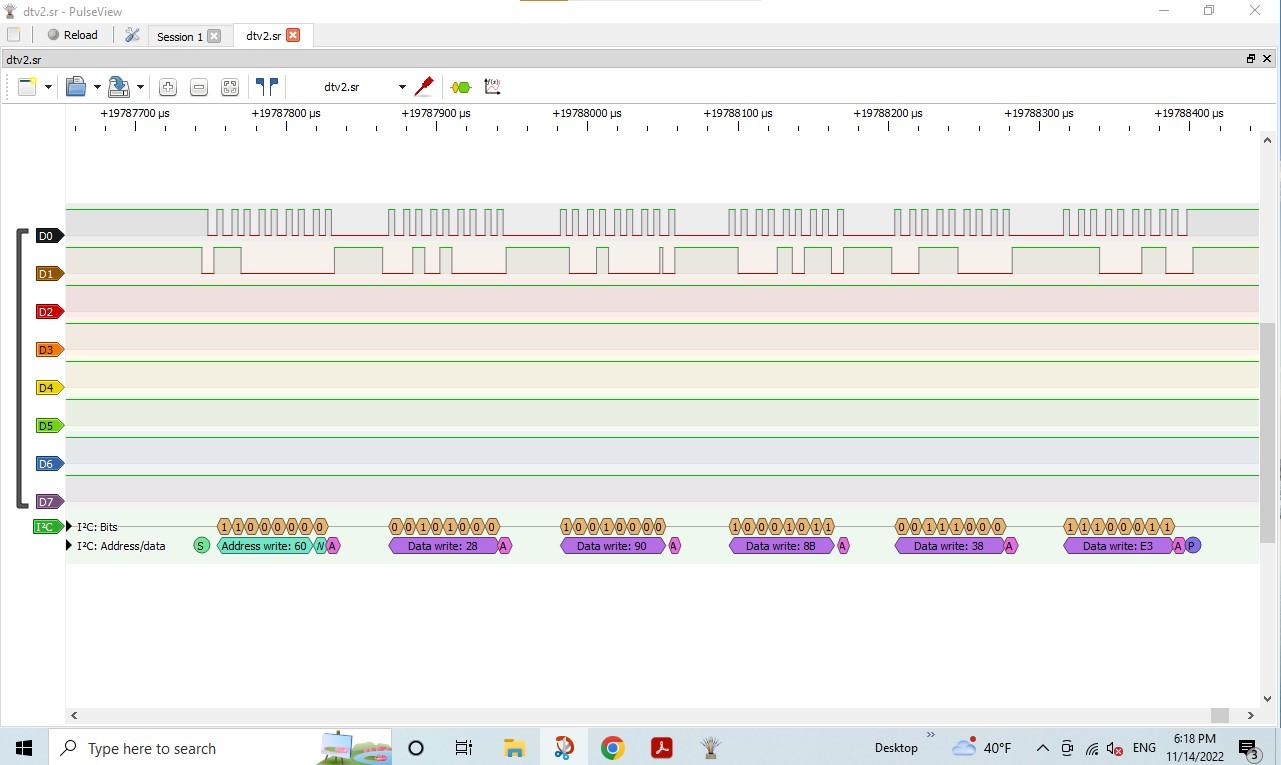Create a new session with the blank page icon

tap(14, 35)
